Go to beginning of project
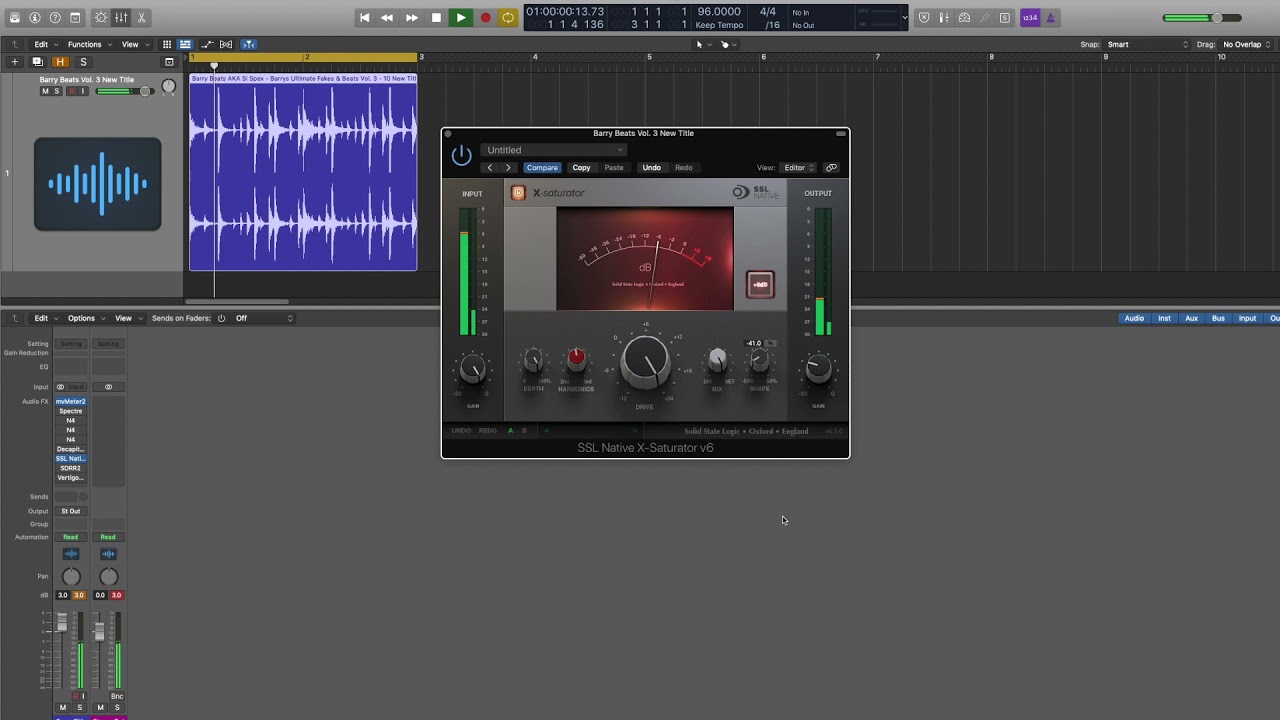 365,18
